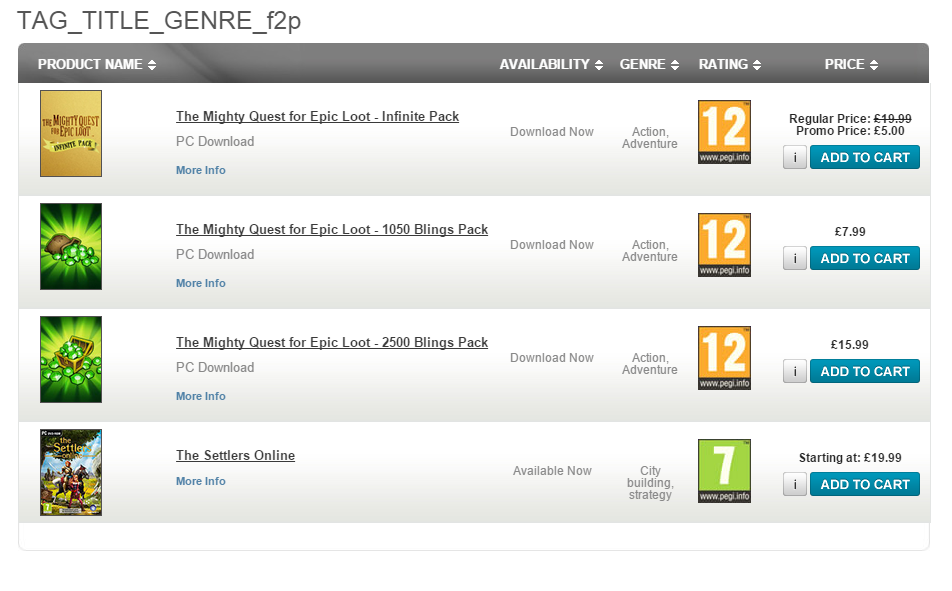This screenshot has height=591, width=952.
Task: Click PEGI 12 rating icon of 1050 Blings Pack
Action: [x=724, y=245]
